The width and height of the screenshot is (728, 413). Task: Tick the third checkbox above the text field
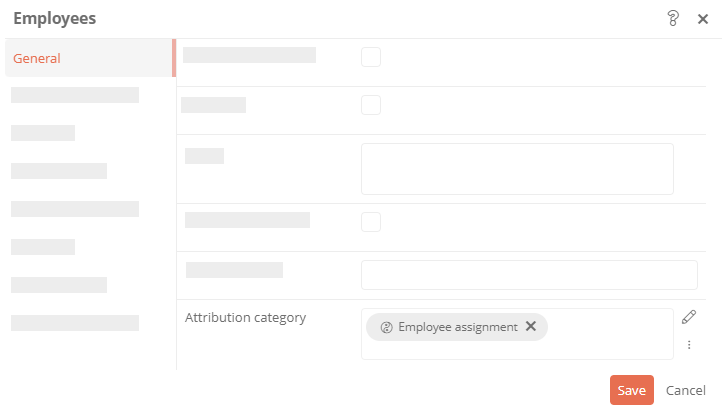tap(371, 222)
